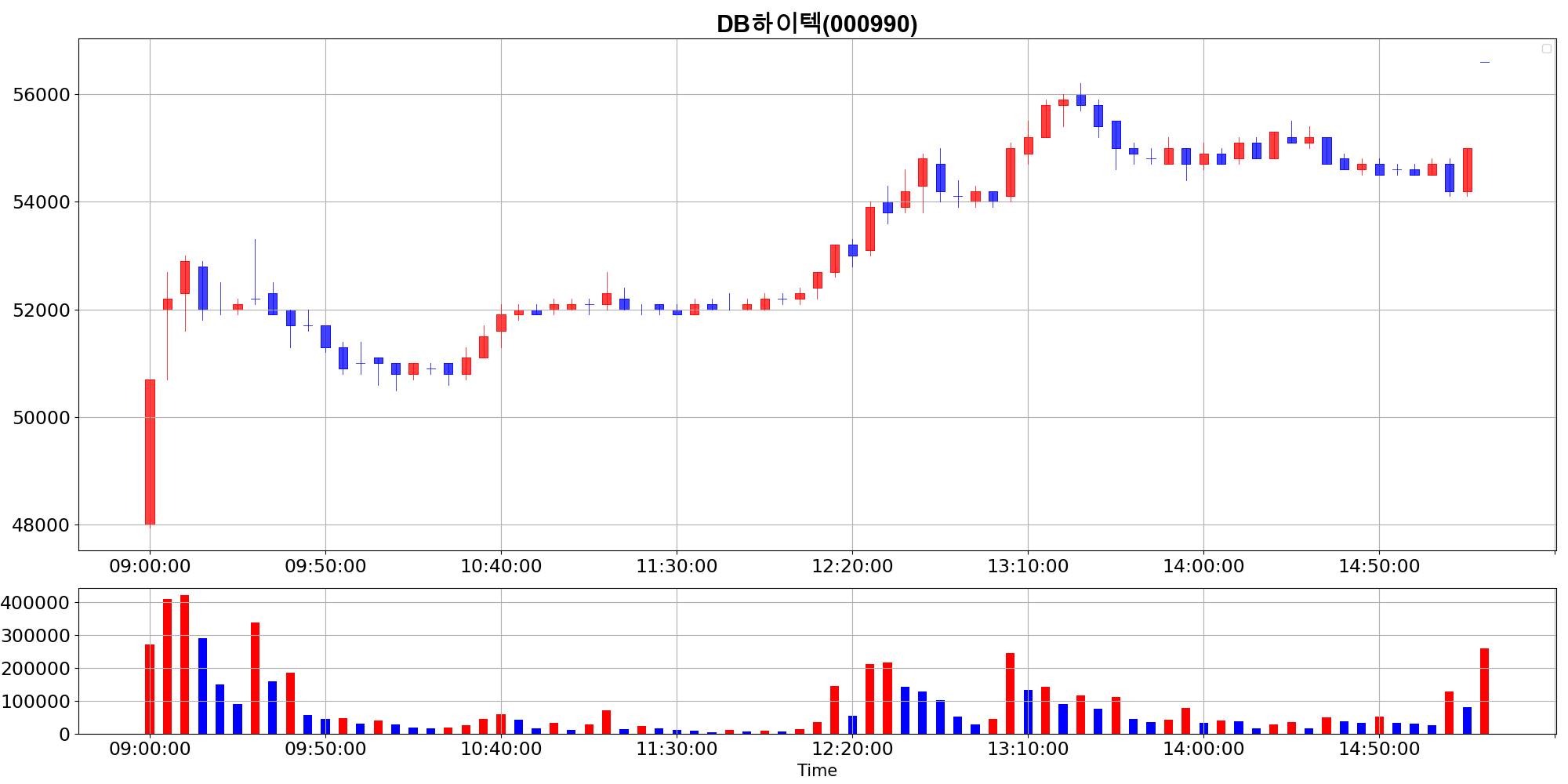
Task: Select the 54000 price axis label
Action: [42, 202]
